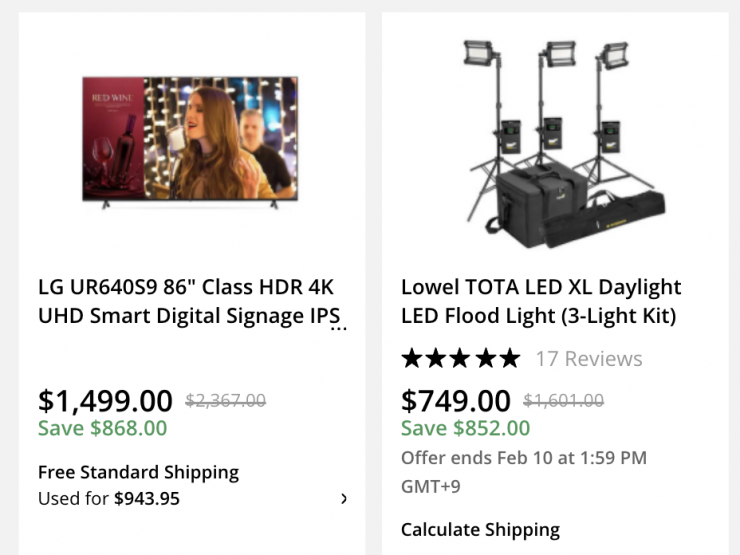Open the LG UR640S9 86" product title

[x=186, y=301]
